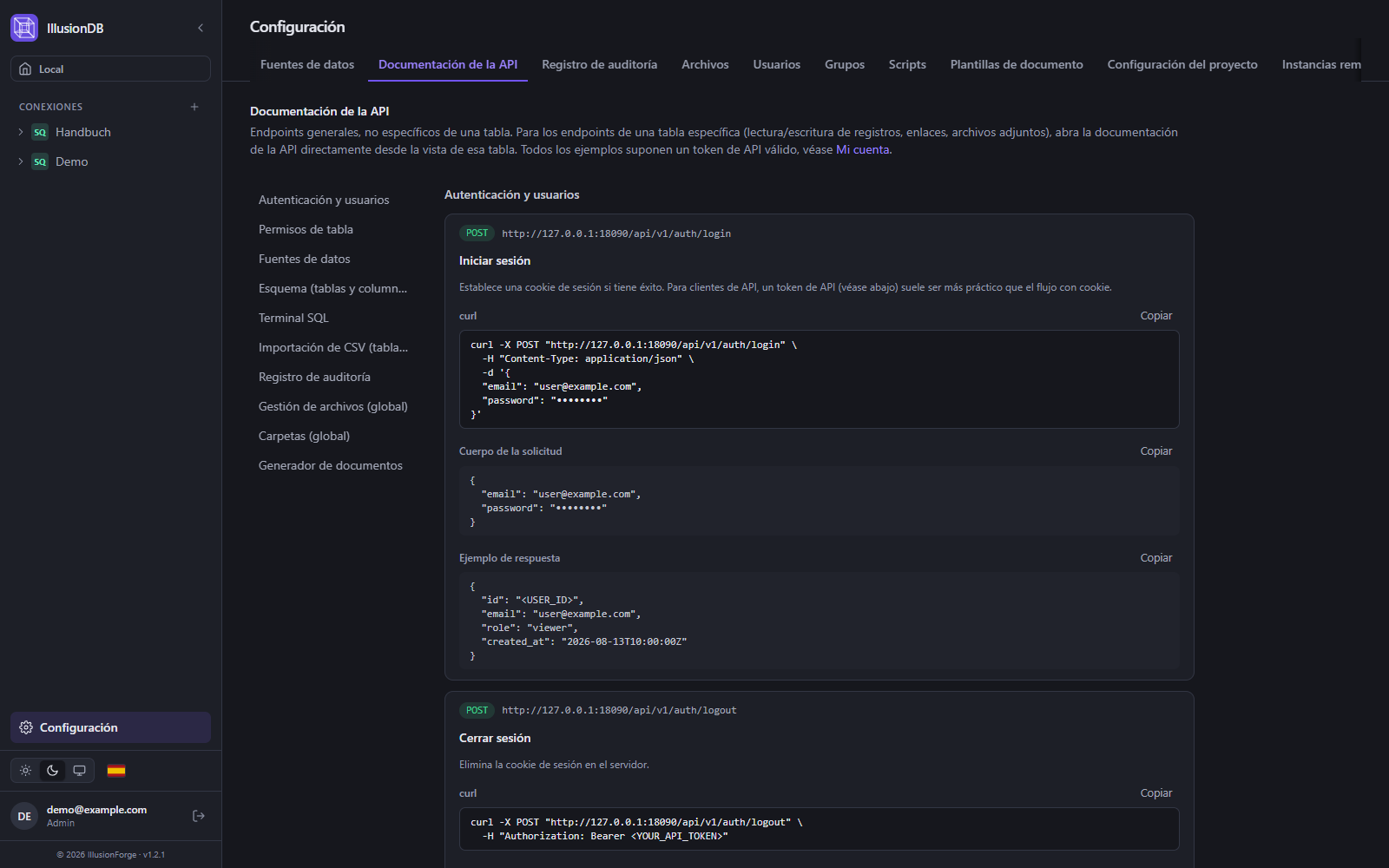Open the Local home selector
1389x868 pixels.
point(110,69)
